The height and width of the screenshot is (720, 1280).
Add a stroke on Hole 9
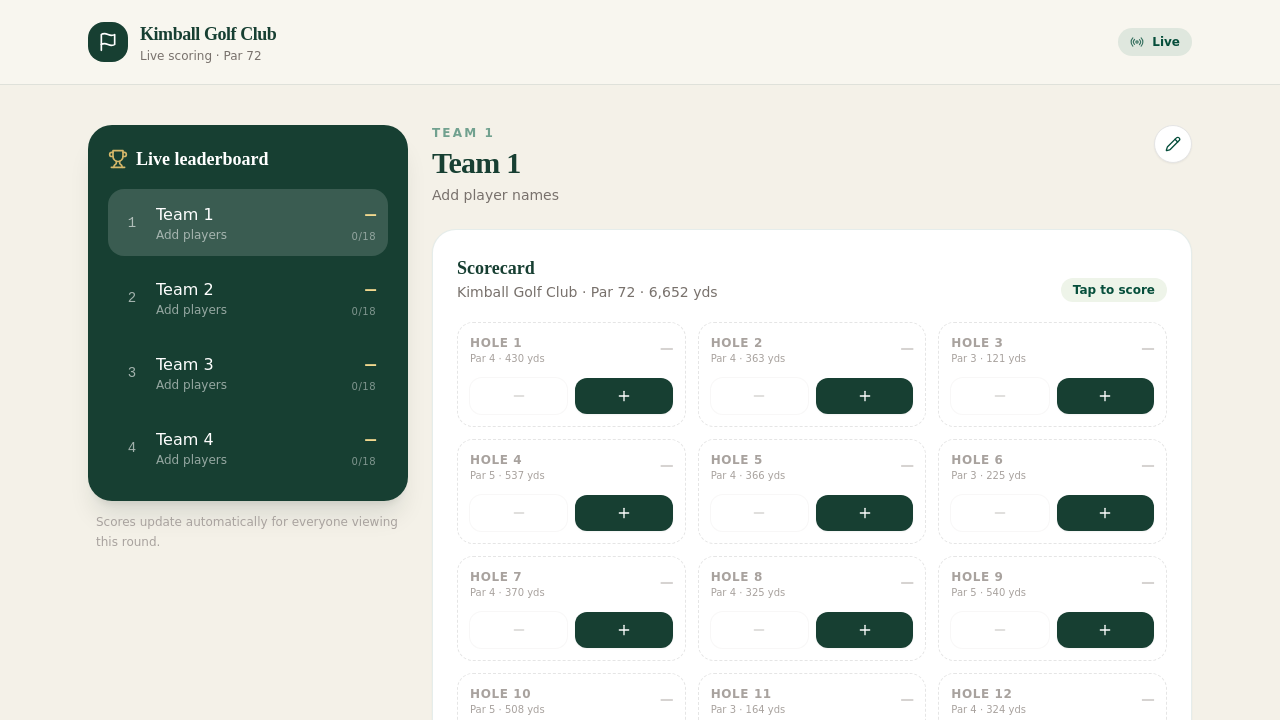pos(1105,630)
